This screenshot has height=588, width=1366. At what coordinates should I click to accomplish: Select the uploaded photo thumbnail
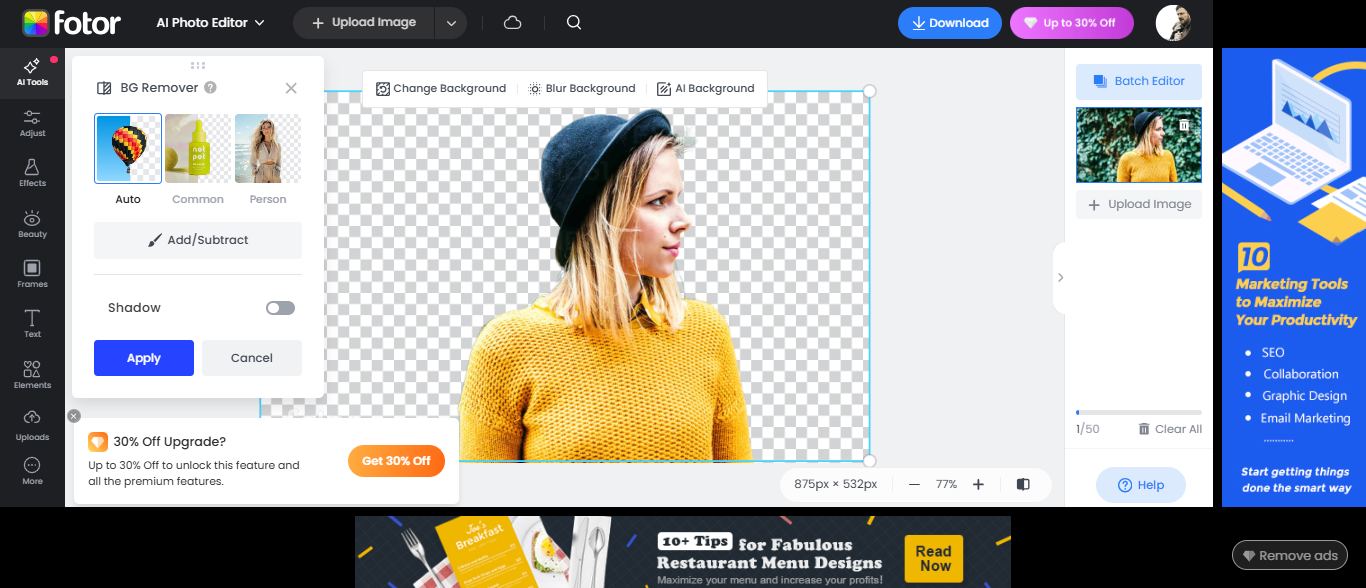tap(1139, 145)
